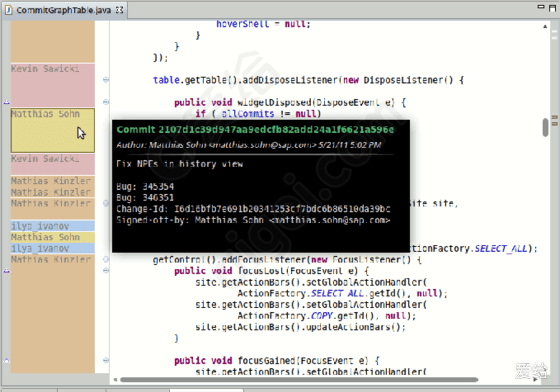Minimize the editor area

[541, 7]
